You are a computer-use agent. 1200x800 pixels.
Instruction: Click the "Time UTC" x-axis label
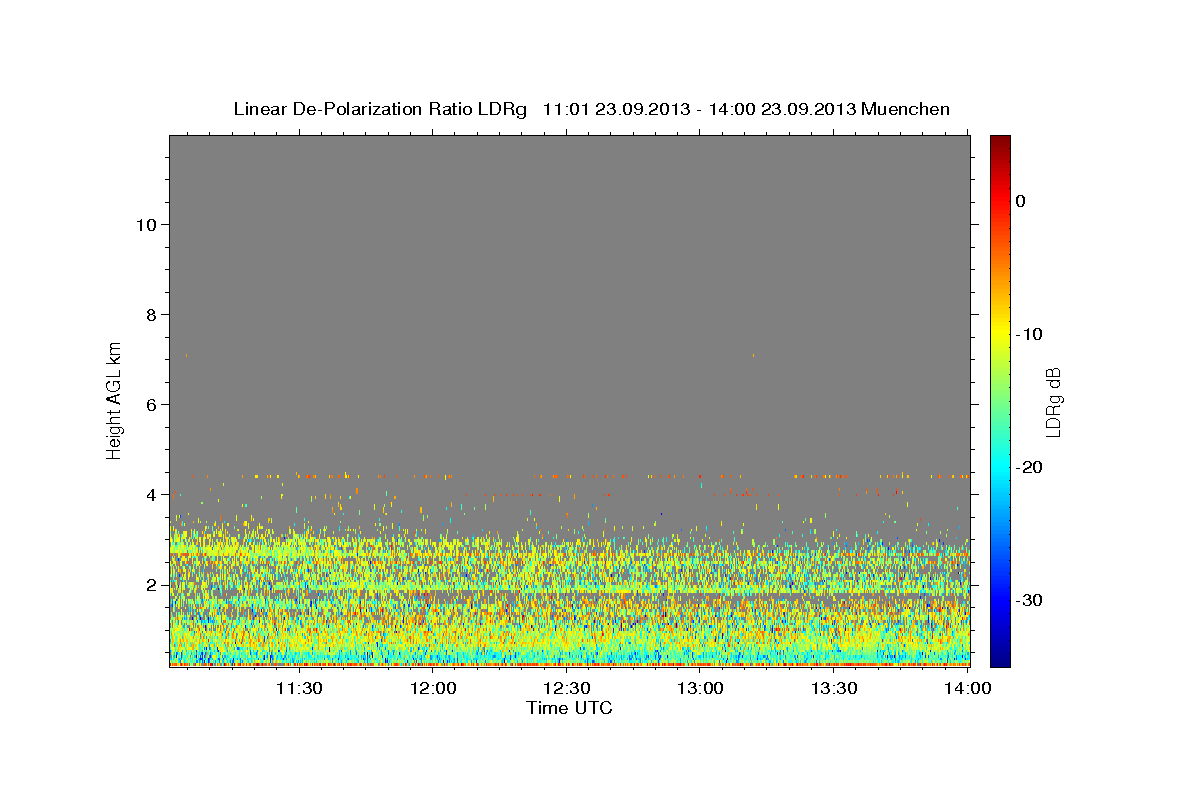coord(569,708)
